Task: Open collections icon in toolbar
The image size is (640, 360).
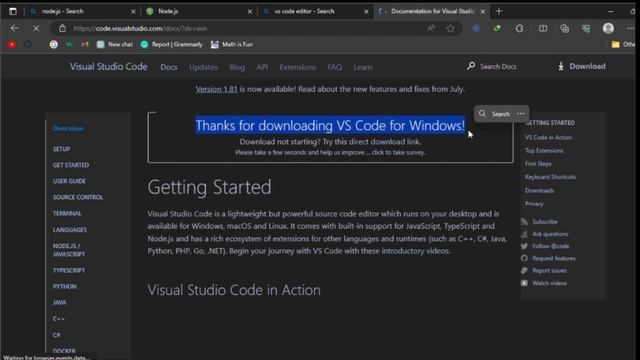Action: pos(564,28)
